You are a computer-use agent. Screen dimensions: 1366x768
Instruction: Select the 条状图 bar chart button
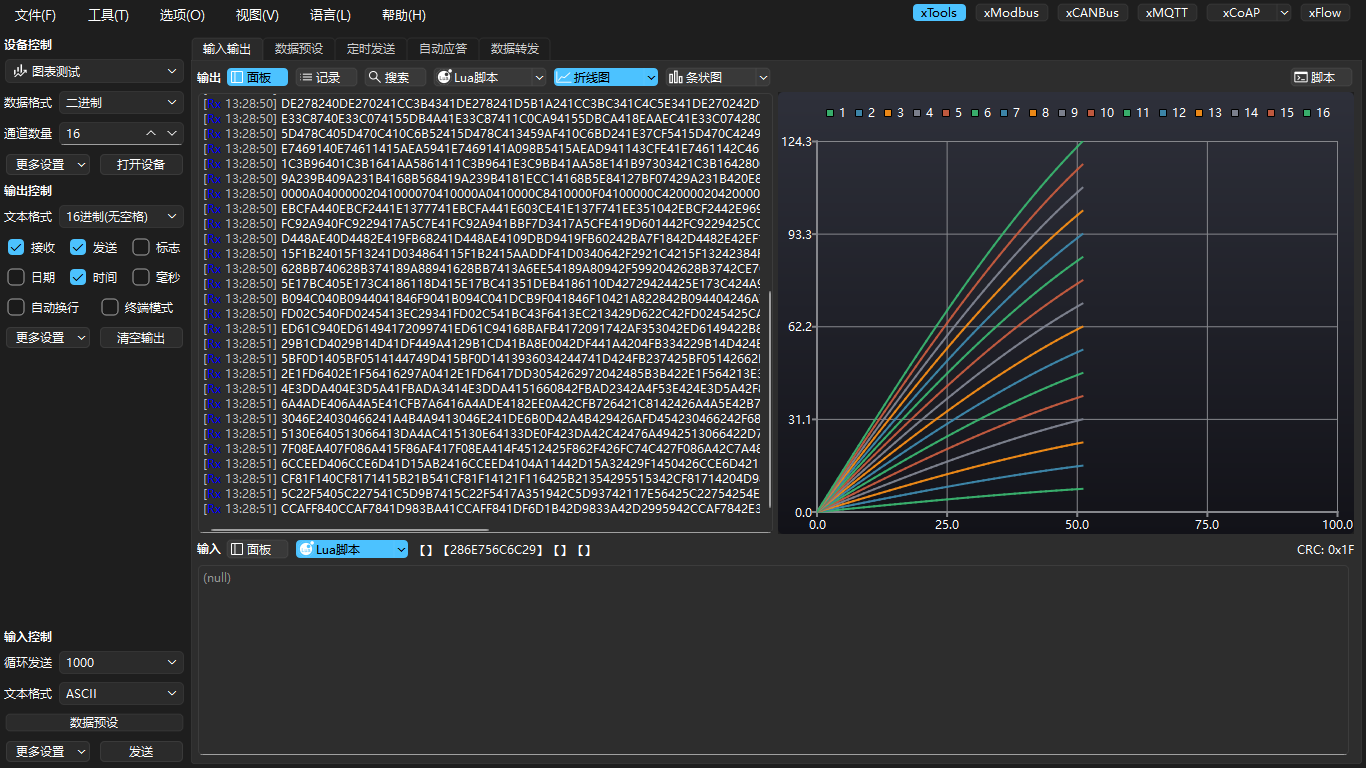717,77
